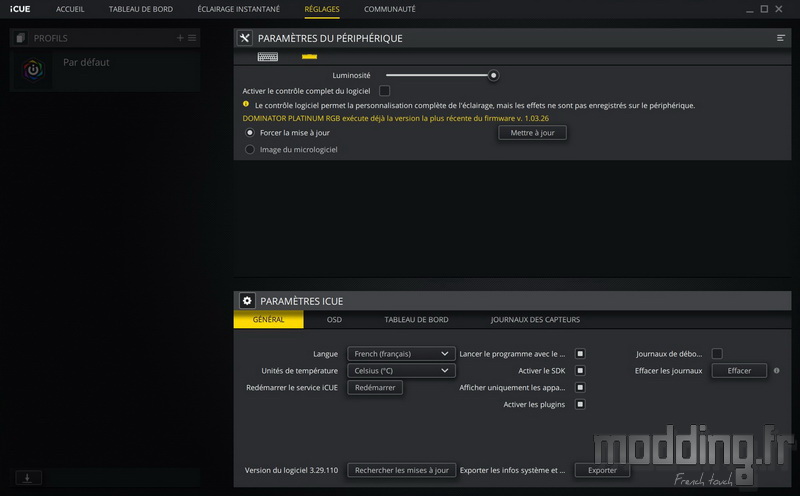Viewport: 800px width, 496px height.
Task: Toggle Afficher uniquement les appa... checkbox
Action: [580, 387]
